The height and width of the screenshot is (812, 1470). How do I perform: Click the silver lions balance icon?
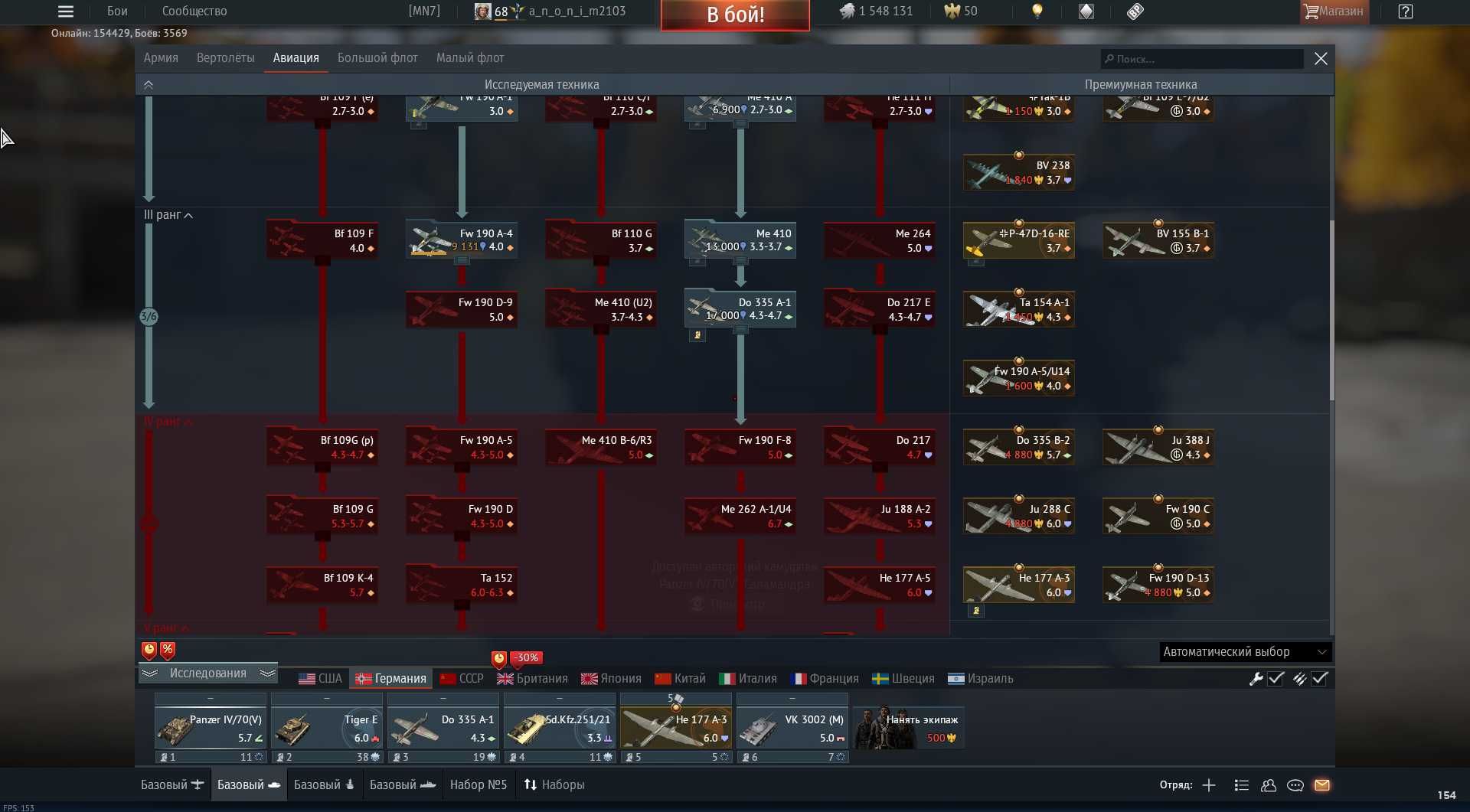[x=847, y=11]
